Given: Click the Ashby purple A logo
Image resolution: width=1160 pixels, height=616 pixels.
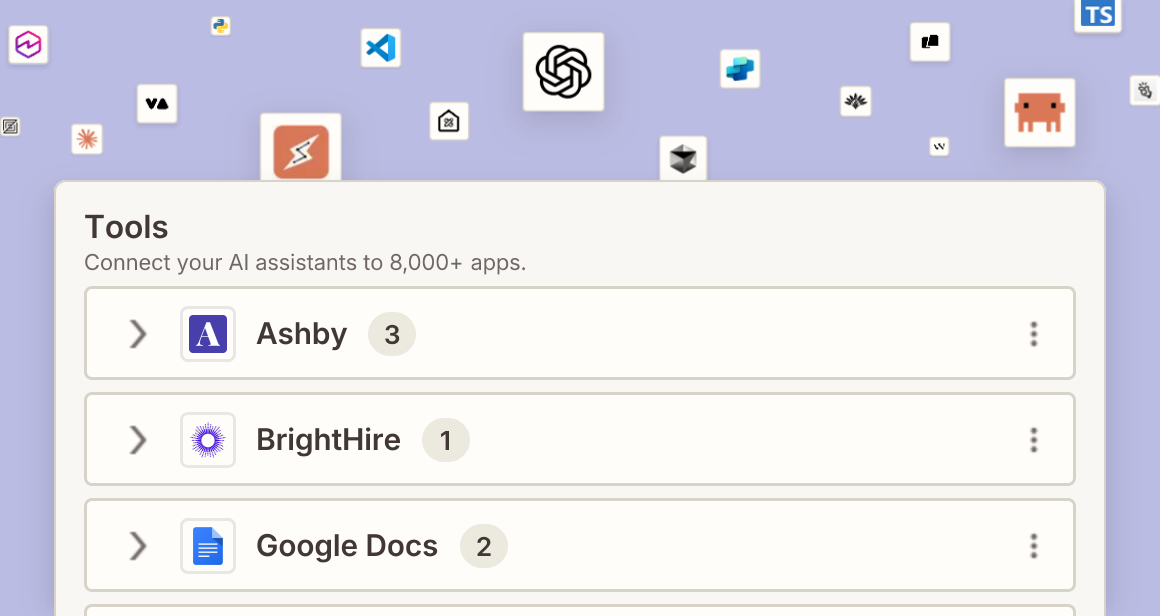Looking at the screenshot, I should (x=208, y=334).
